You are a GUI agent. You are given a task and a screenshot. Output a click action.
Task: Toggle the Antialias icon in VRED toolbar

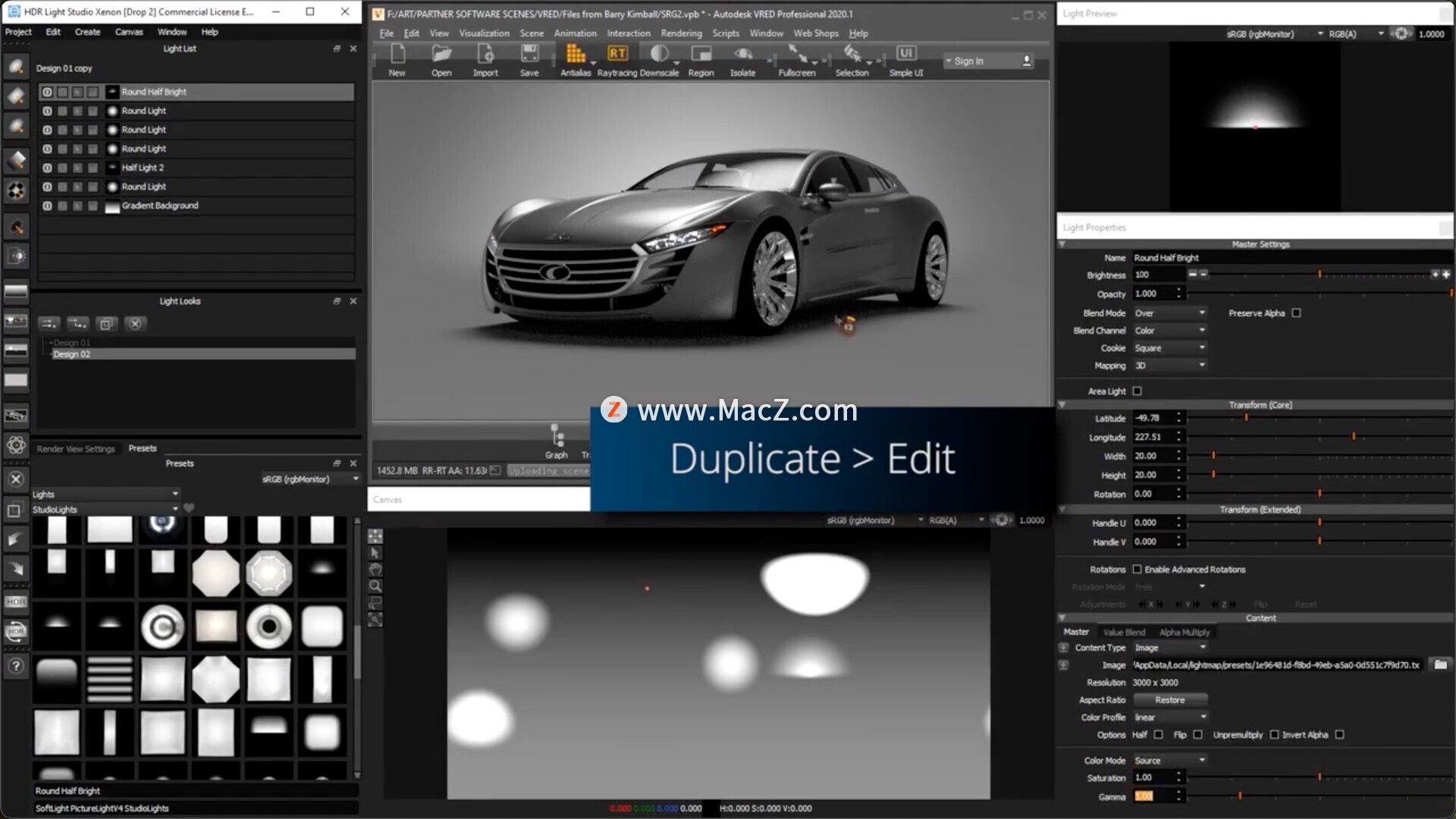point(576,54)
